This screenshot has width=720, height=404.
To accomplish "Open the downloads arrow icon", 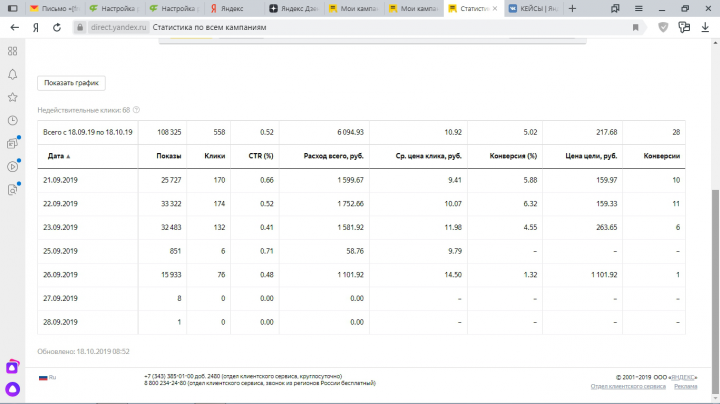I will pyautogui.click(x=705, y=28).
